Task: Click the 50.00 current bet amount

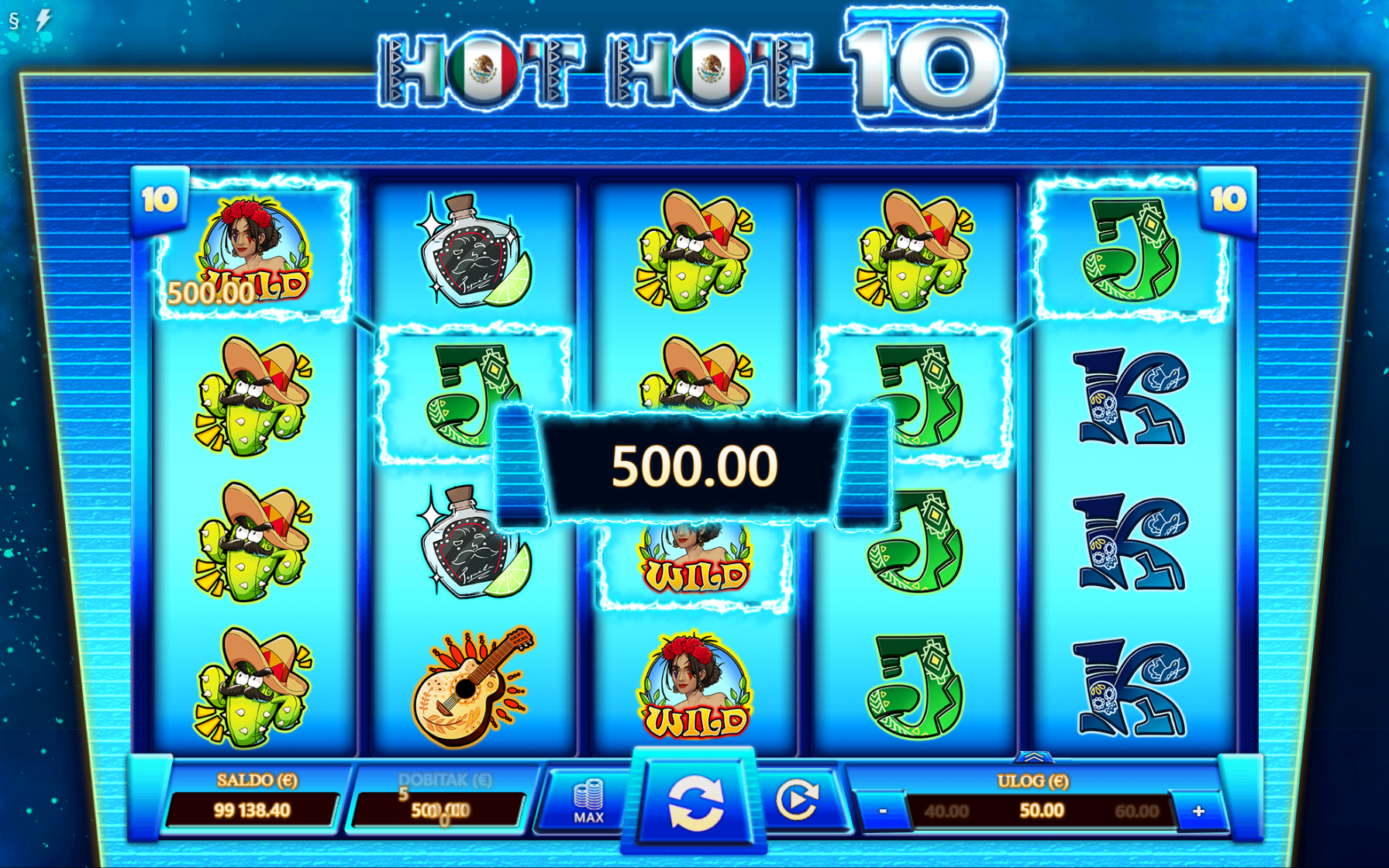Action: click(1041, 811)
